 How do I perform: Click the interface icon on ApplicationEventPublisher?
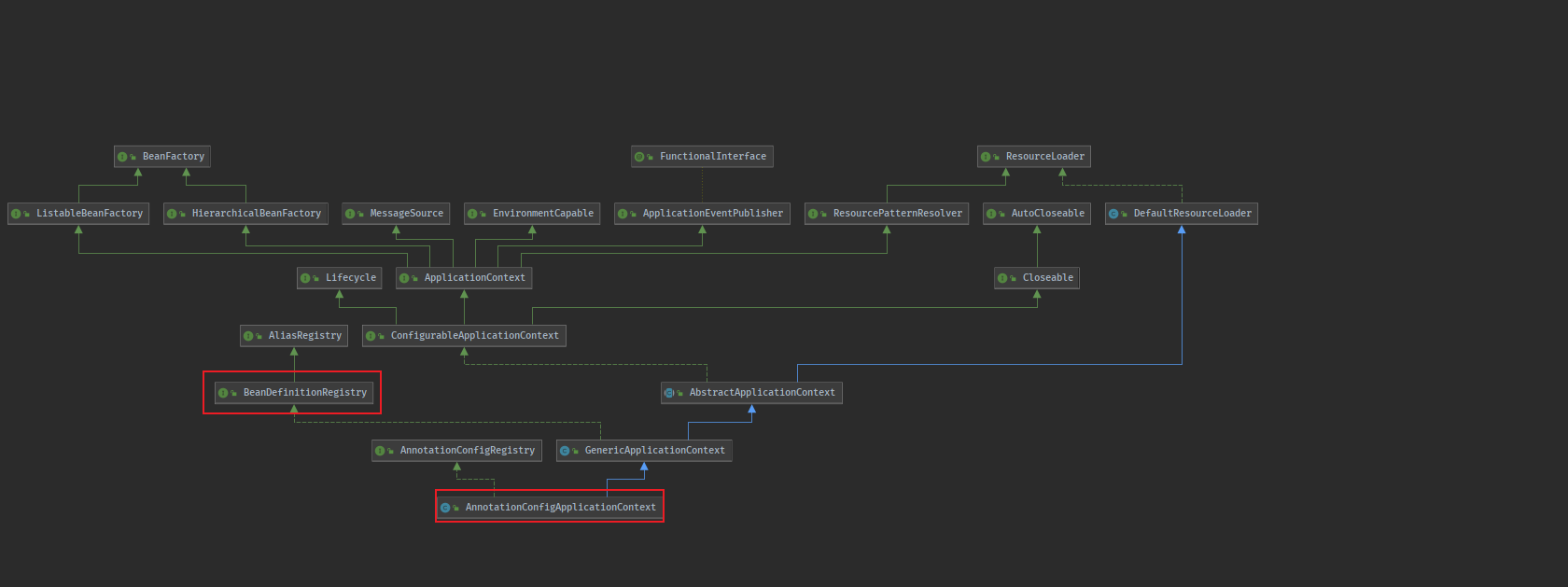[x=623, y=214]
